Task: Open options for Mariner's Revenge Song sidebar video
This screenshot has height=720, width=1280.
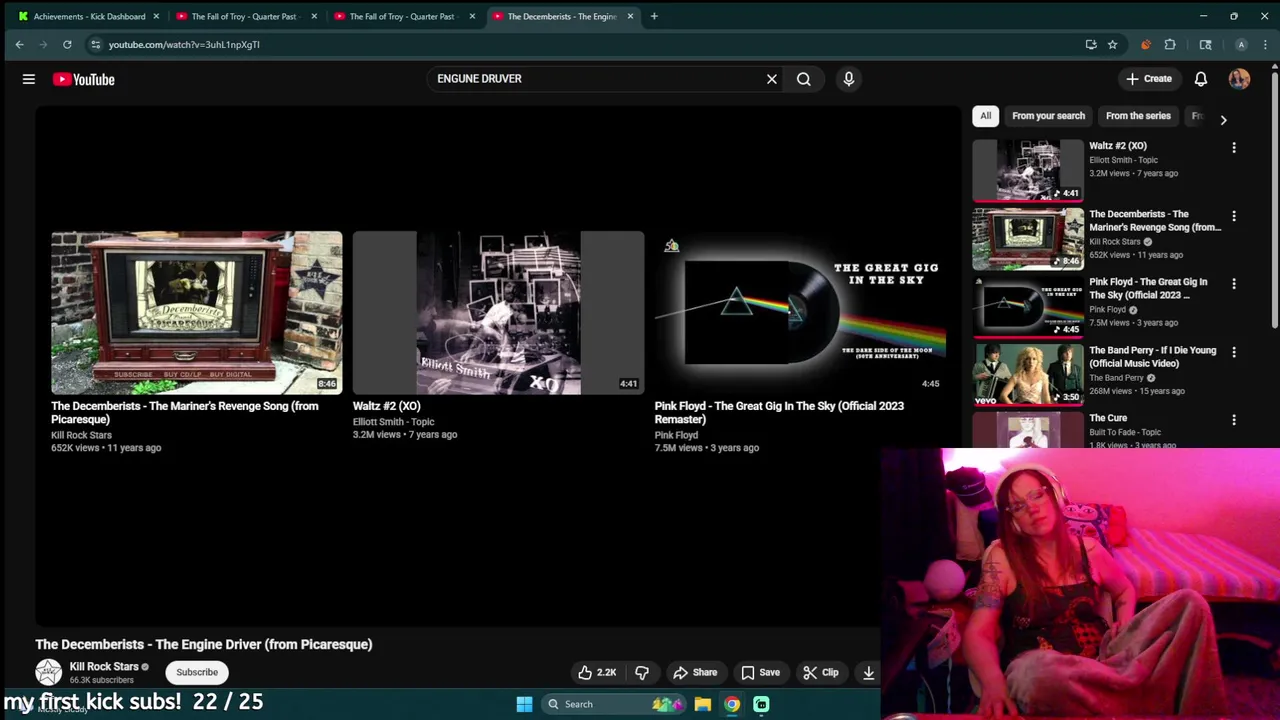Action: coord(1234,216)
